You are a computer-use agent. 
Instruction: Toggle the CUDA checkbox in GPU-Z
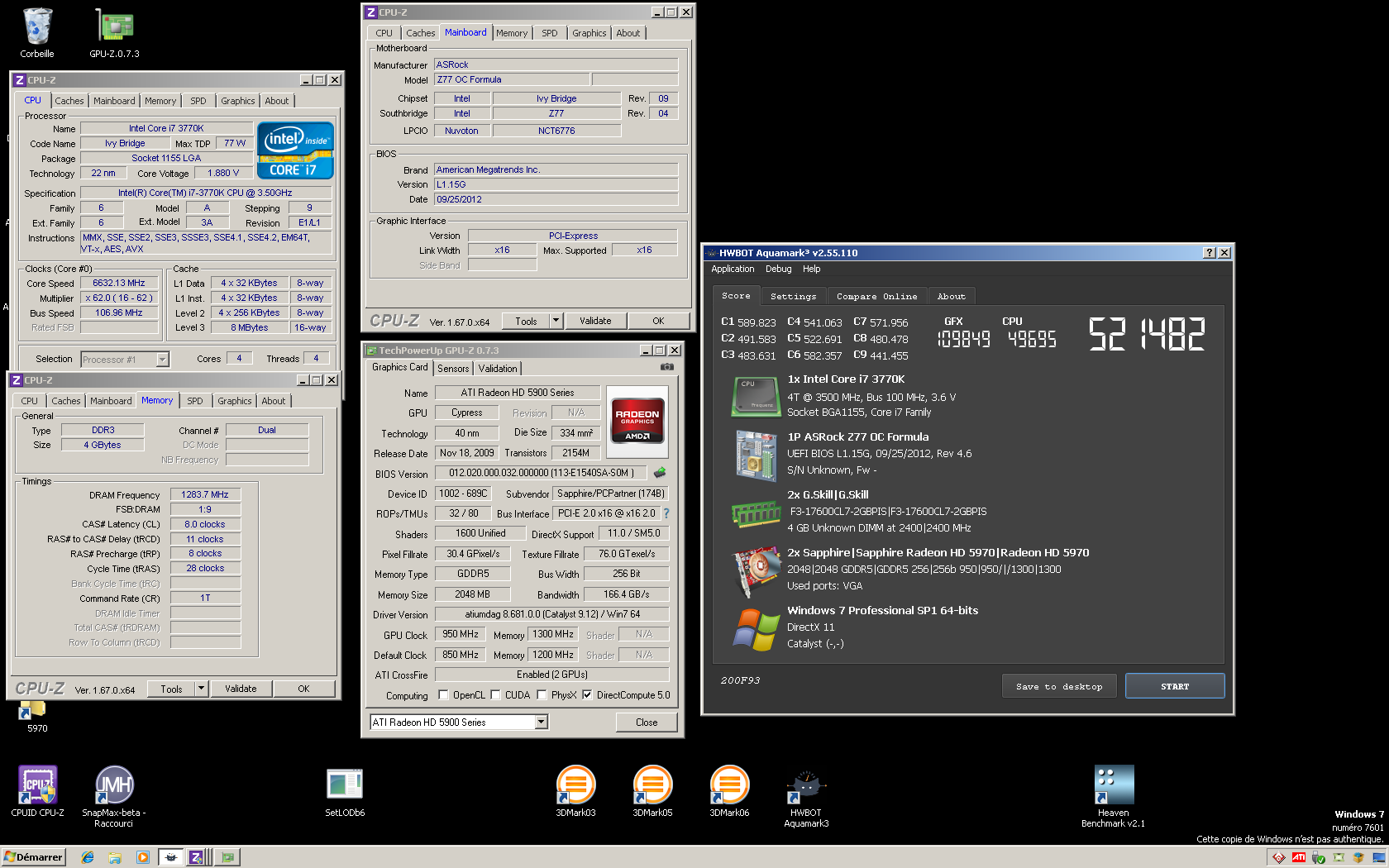pyautogui.click(x=495, y=695)
